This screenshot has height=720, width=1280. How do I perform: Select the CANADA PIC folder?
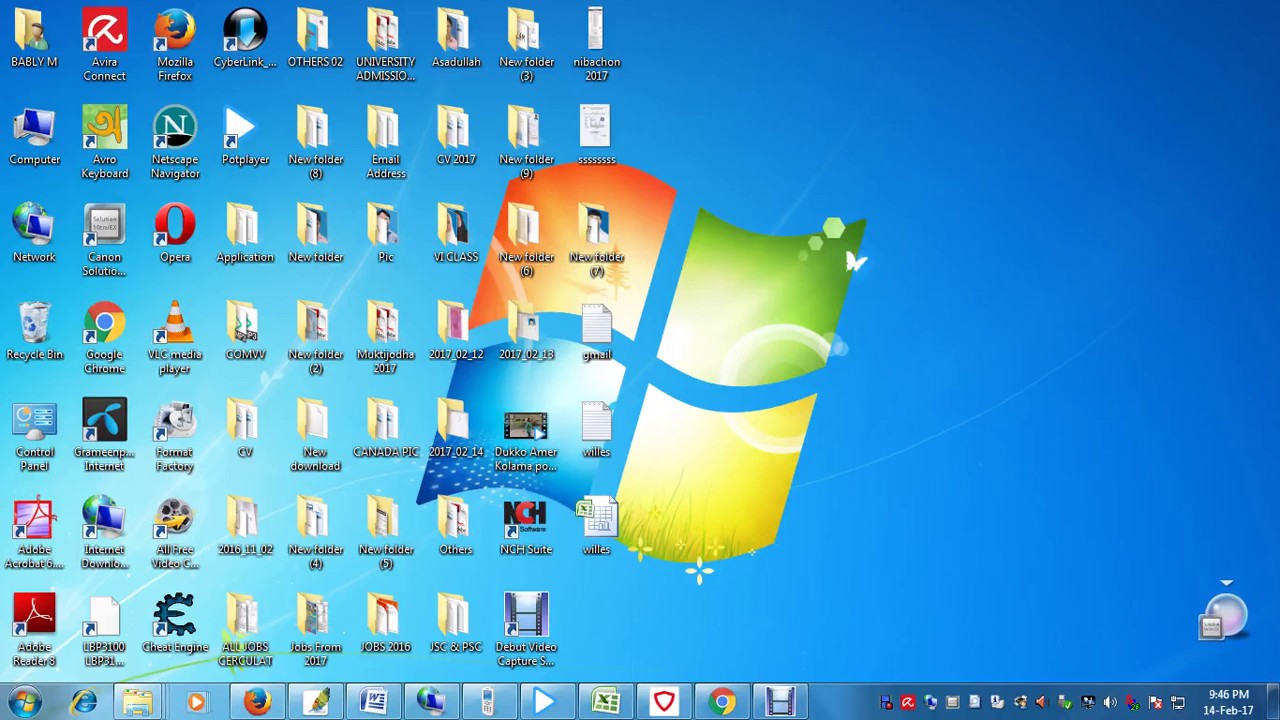[385, 429]
